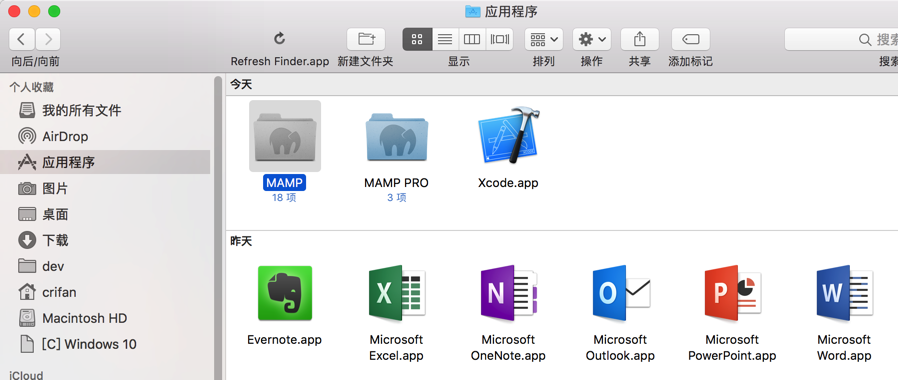This screenshot has width=898, height=380.
Task: Open Desktop (桌面) in sidebar
Action: tap(105, 214)
